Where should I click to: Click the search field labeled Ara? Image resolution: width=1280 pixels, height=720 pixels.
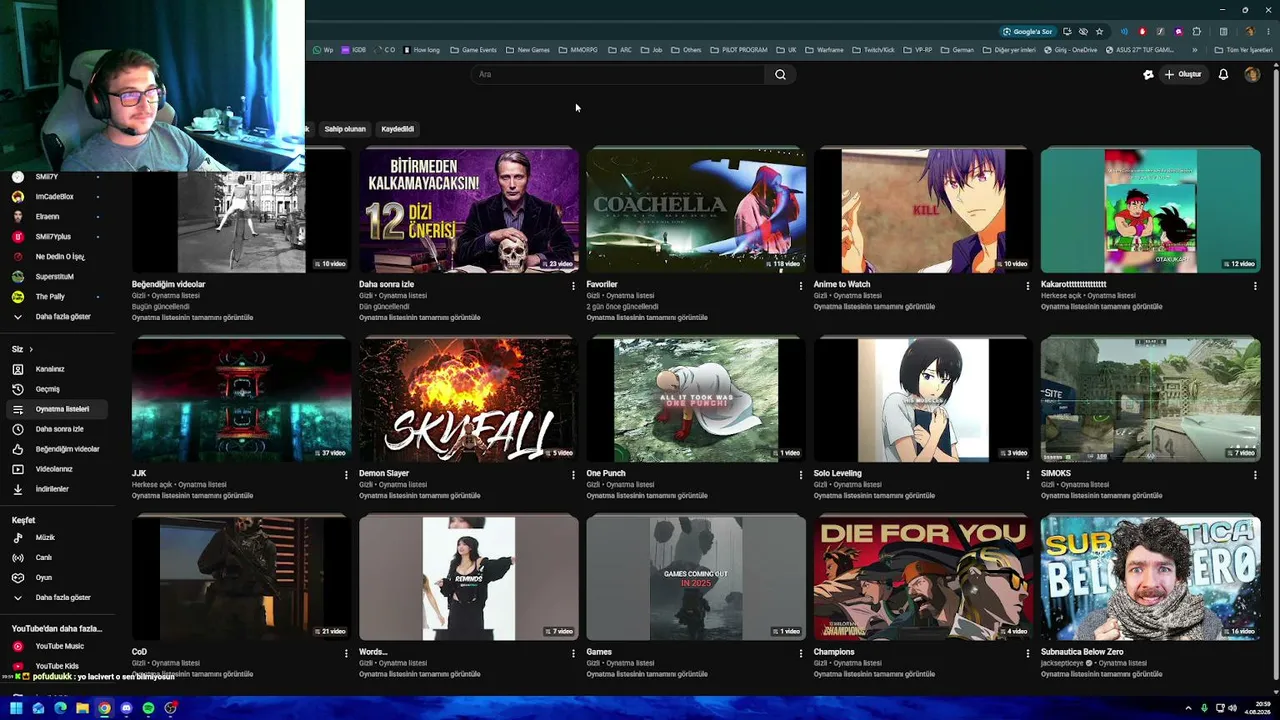(620, 74)
